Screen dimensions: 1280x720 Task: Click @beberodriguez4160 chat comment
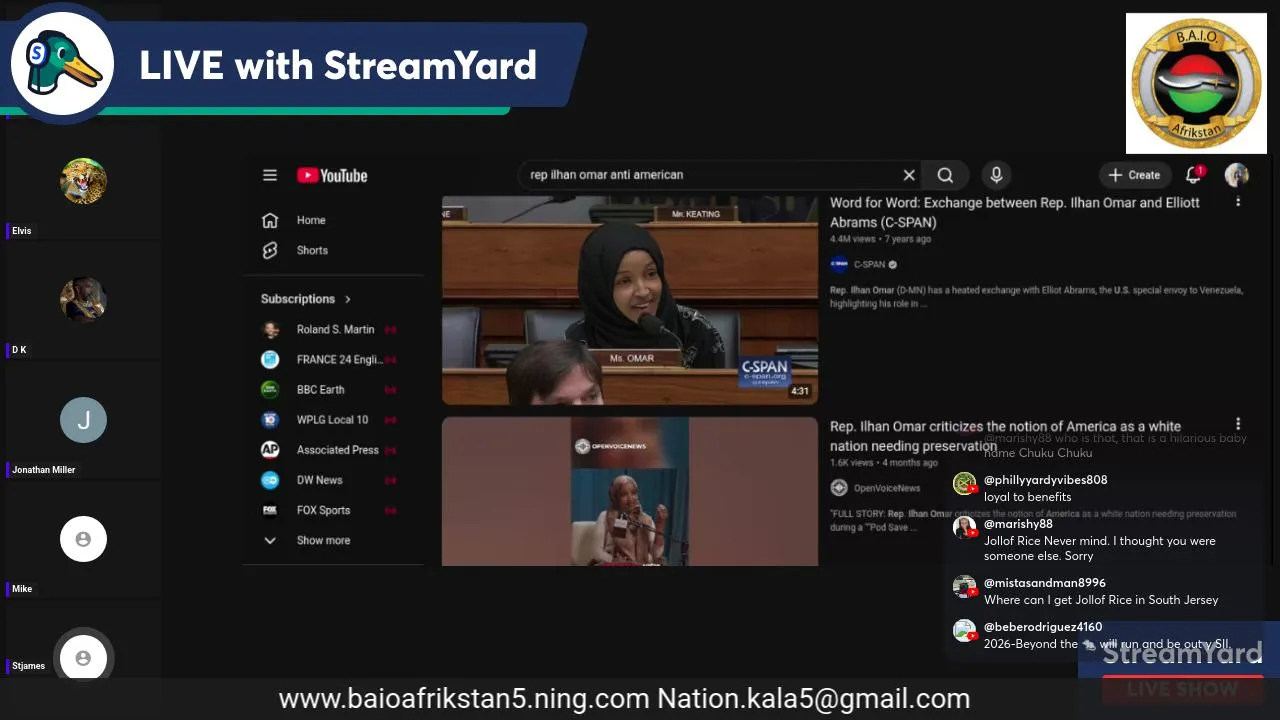[x=1091, y=635]
